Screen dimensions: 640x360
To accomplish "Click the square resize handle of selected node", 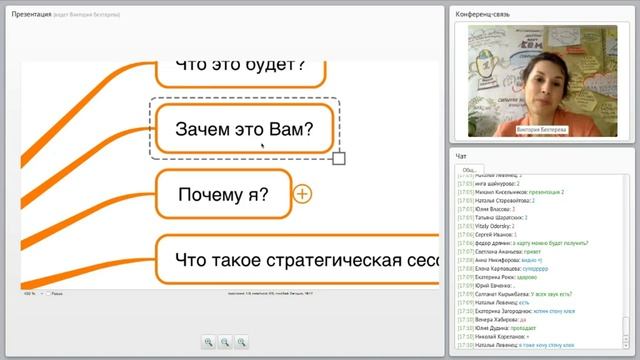I will pos(339,158).
